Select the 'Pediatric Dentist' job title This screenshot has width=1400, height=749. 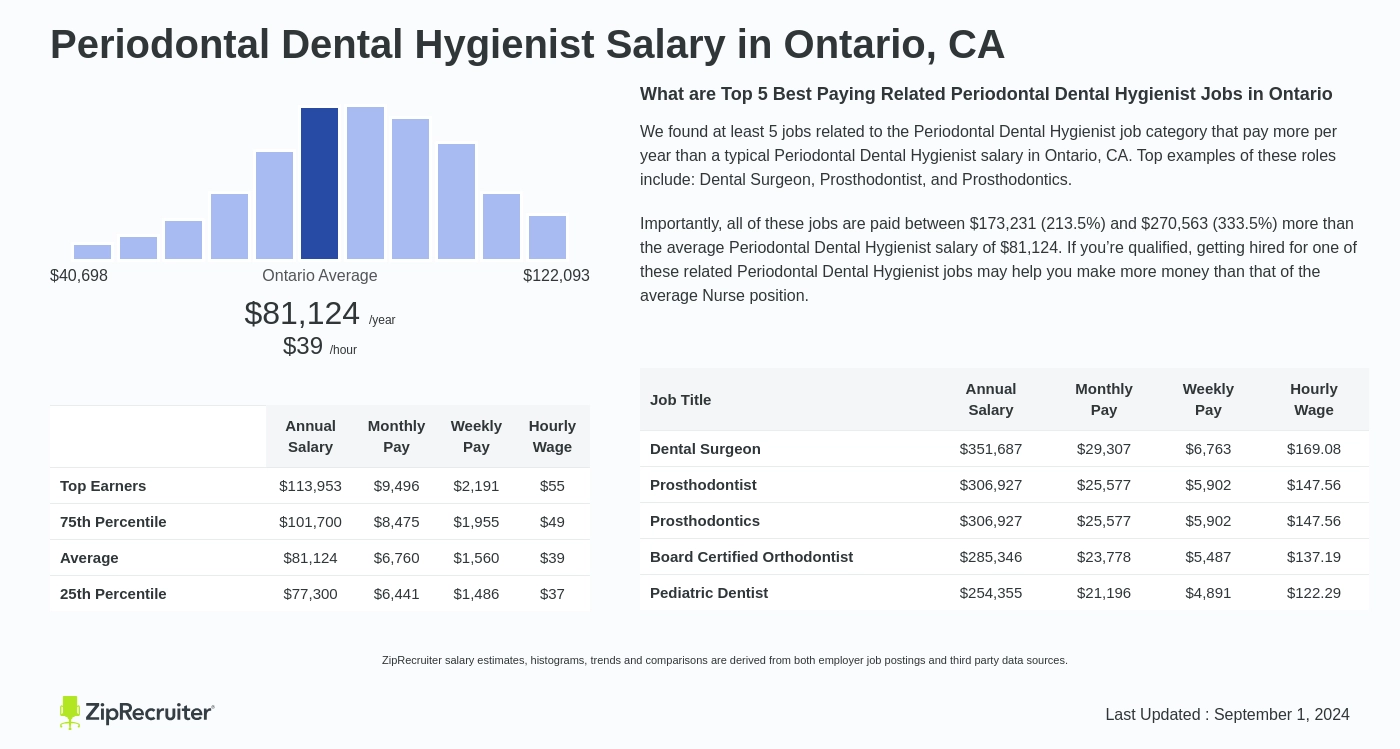pos(709,593)
